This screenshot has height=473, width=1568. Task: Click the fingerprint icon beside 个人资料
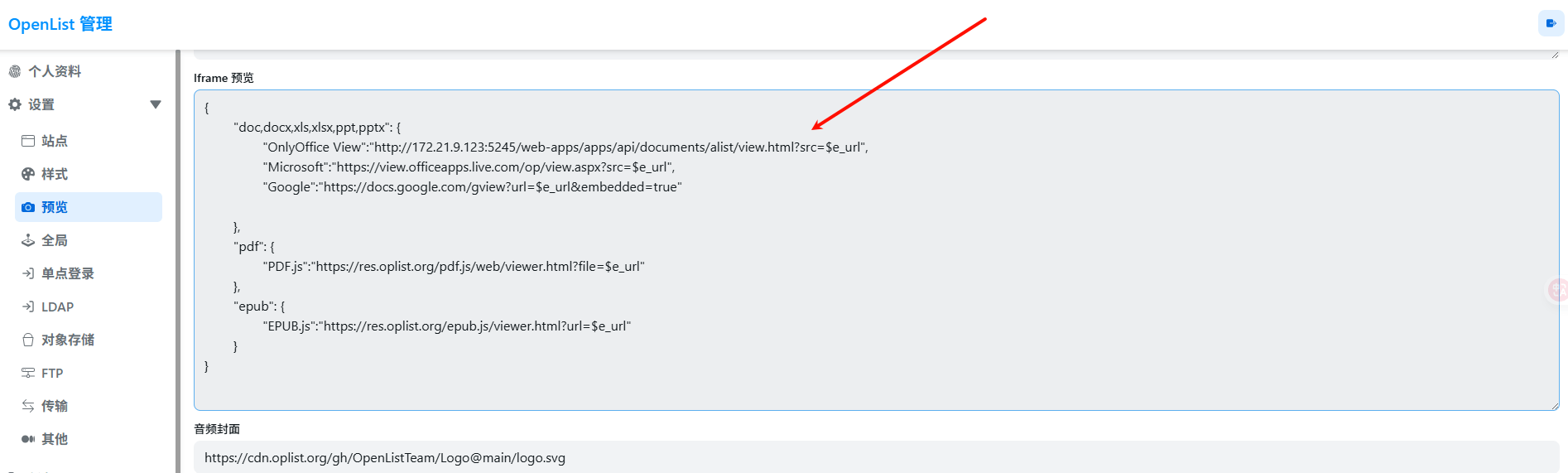point(15,71)
